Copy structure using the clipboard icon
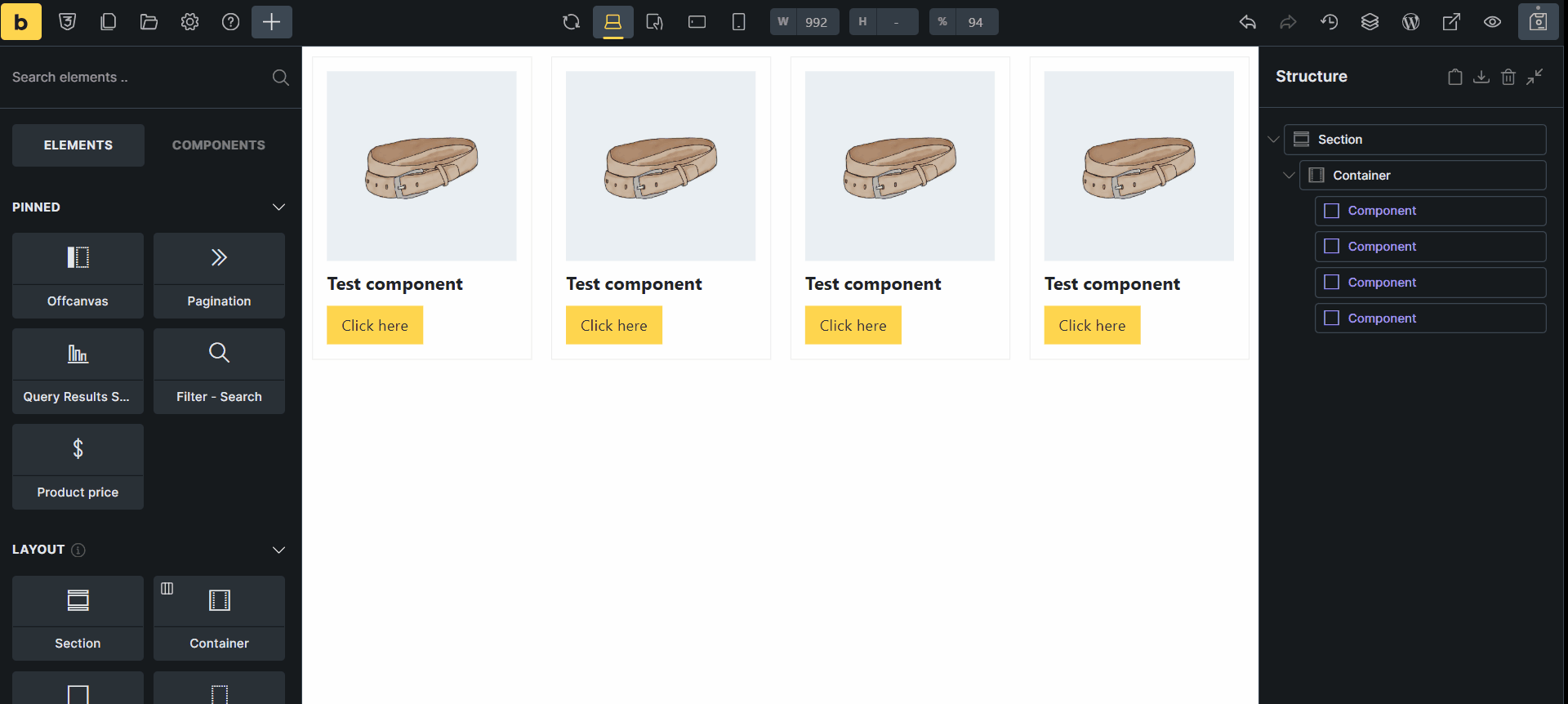 point(1454,77)
